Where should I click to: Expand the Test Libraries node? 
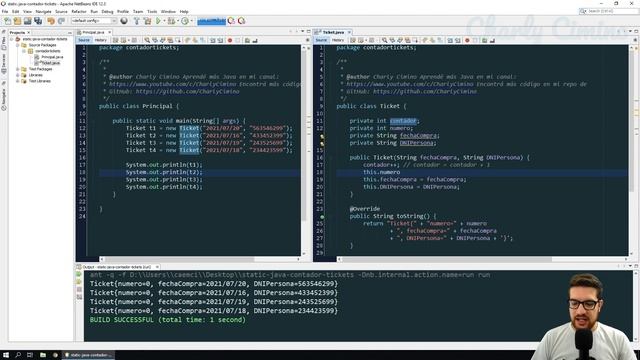(x=18, y=81)
